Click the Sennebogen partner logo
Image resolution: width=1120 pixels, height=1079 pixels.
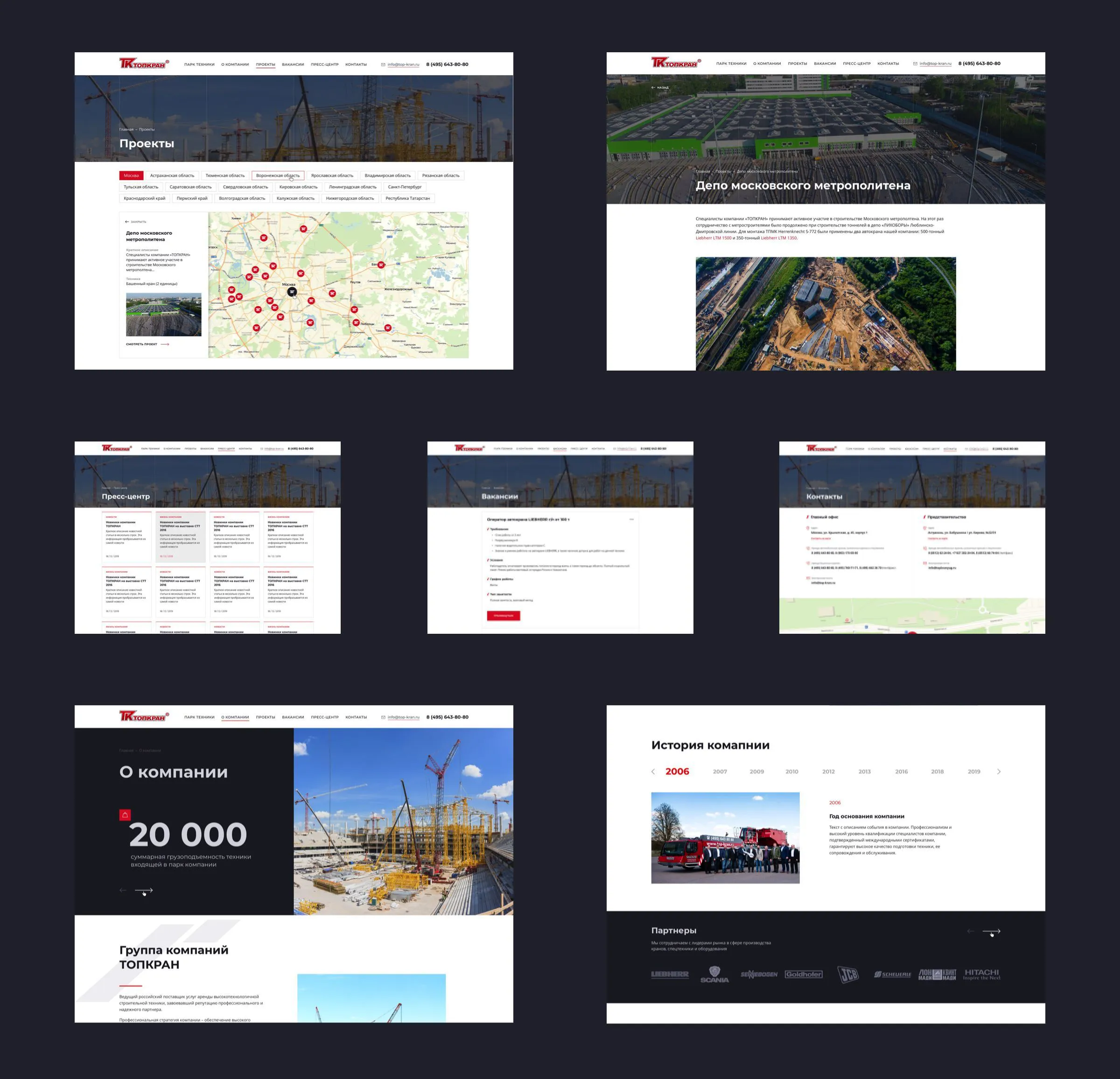tap(759, 974)
